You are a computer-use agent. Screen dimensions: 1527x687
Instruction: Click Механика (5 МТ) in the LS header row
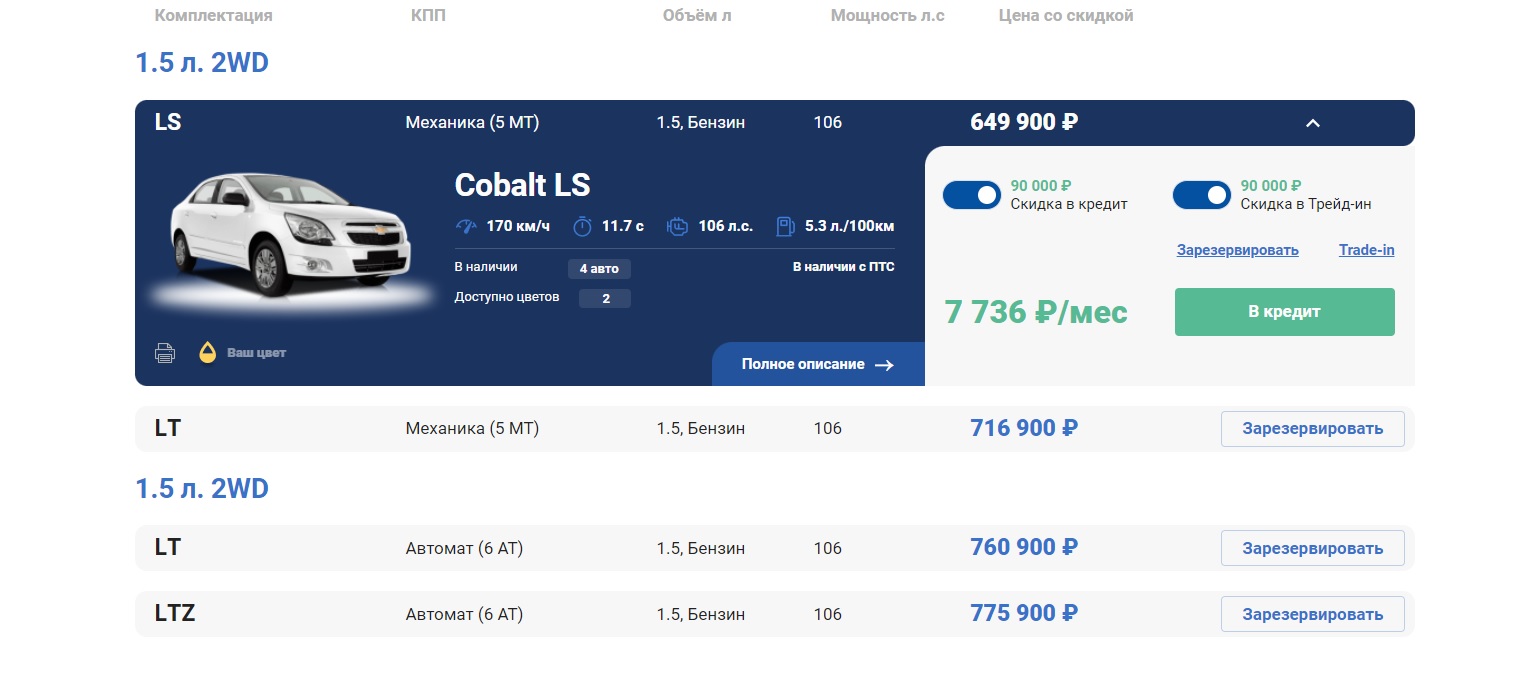pyautogui.click(x=472, y=123)
